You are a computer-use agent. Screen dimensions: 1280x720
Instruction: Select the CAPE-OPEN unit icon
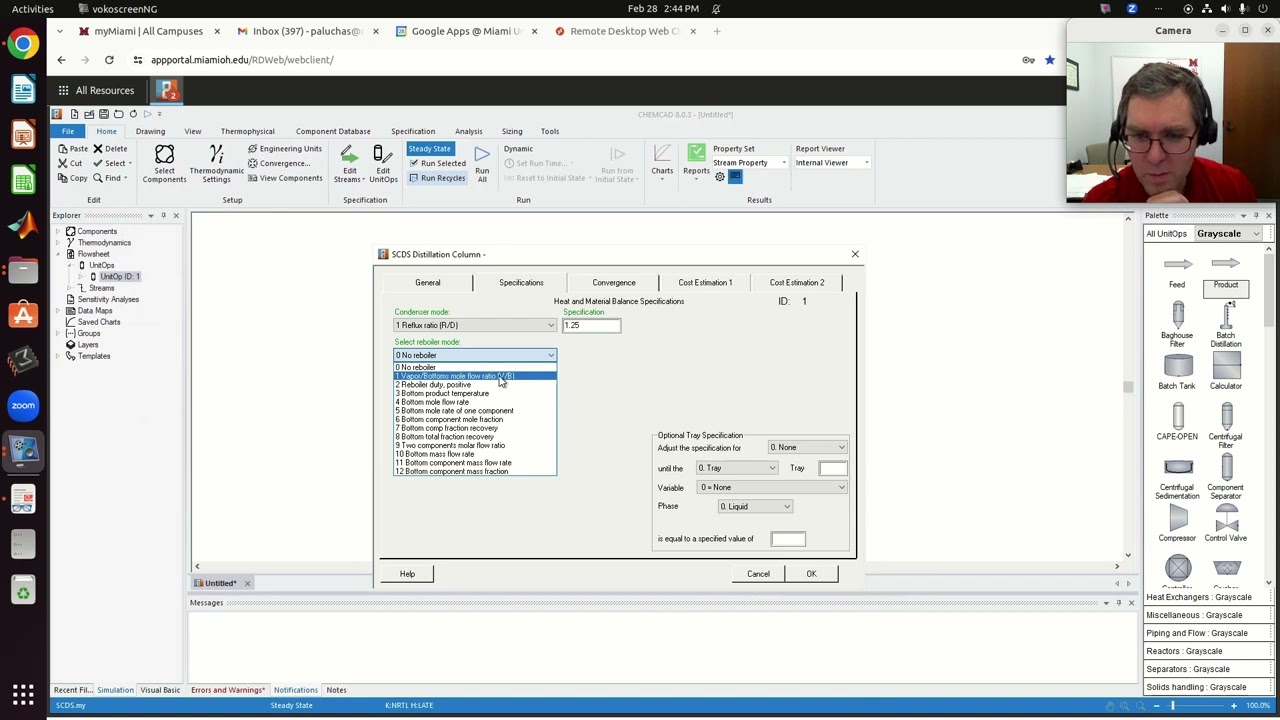1177,416
